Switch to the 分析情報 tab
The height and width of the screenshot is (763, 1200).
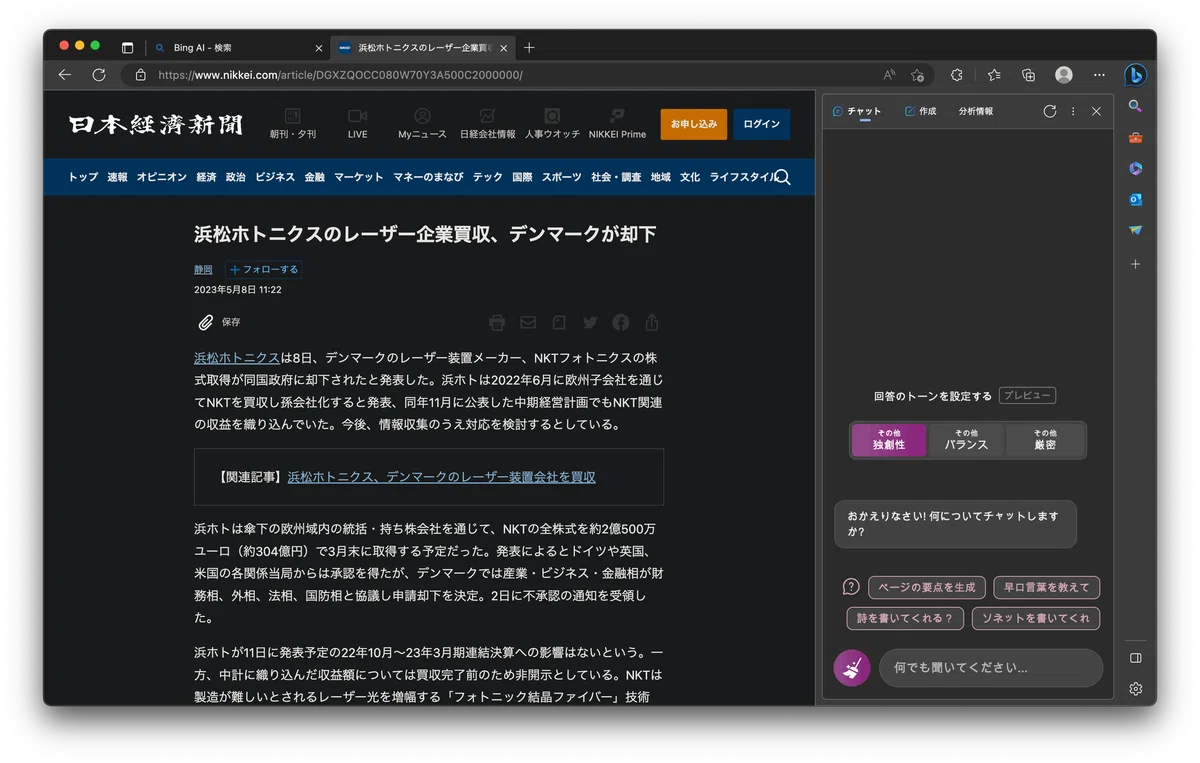[976, 111]
